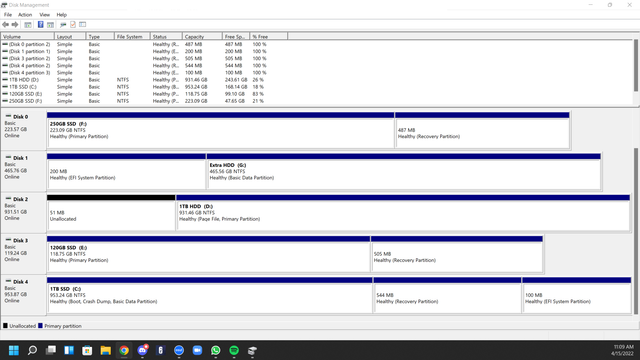Select the 1TB HDD (D:) partition on Disk 2
Screen dimensions: 640x360
click(x=403, y=213)
